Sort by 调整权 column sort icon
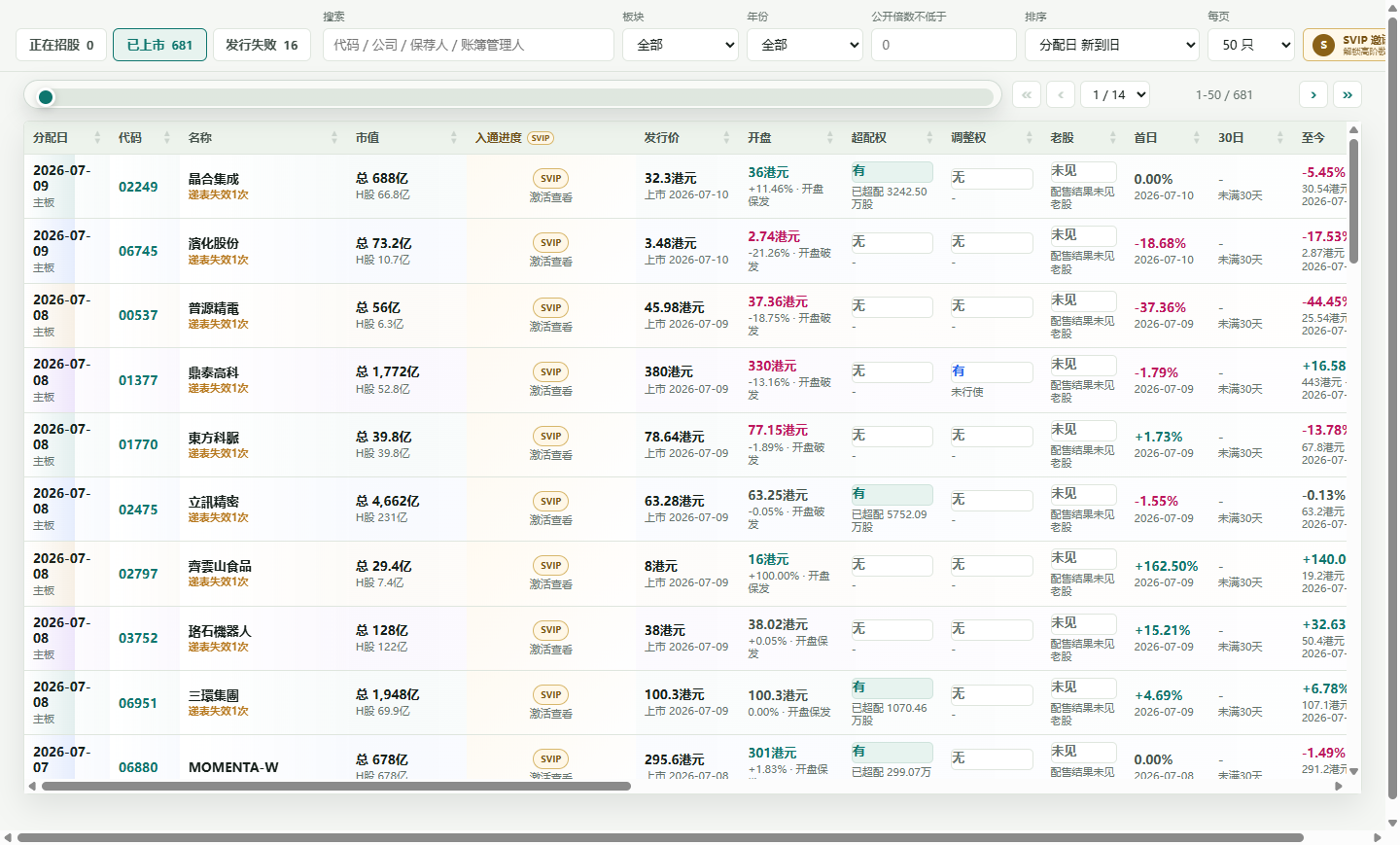The width and height of the screenshot is (1400, 845). pyautogui.click(x=1030, y=138)
